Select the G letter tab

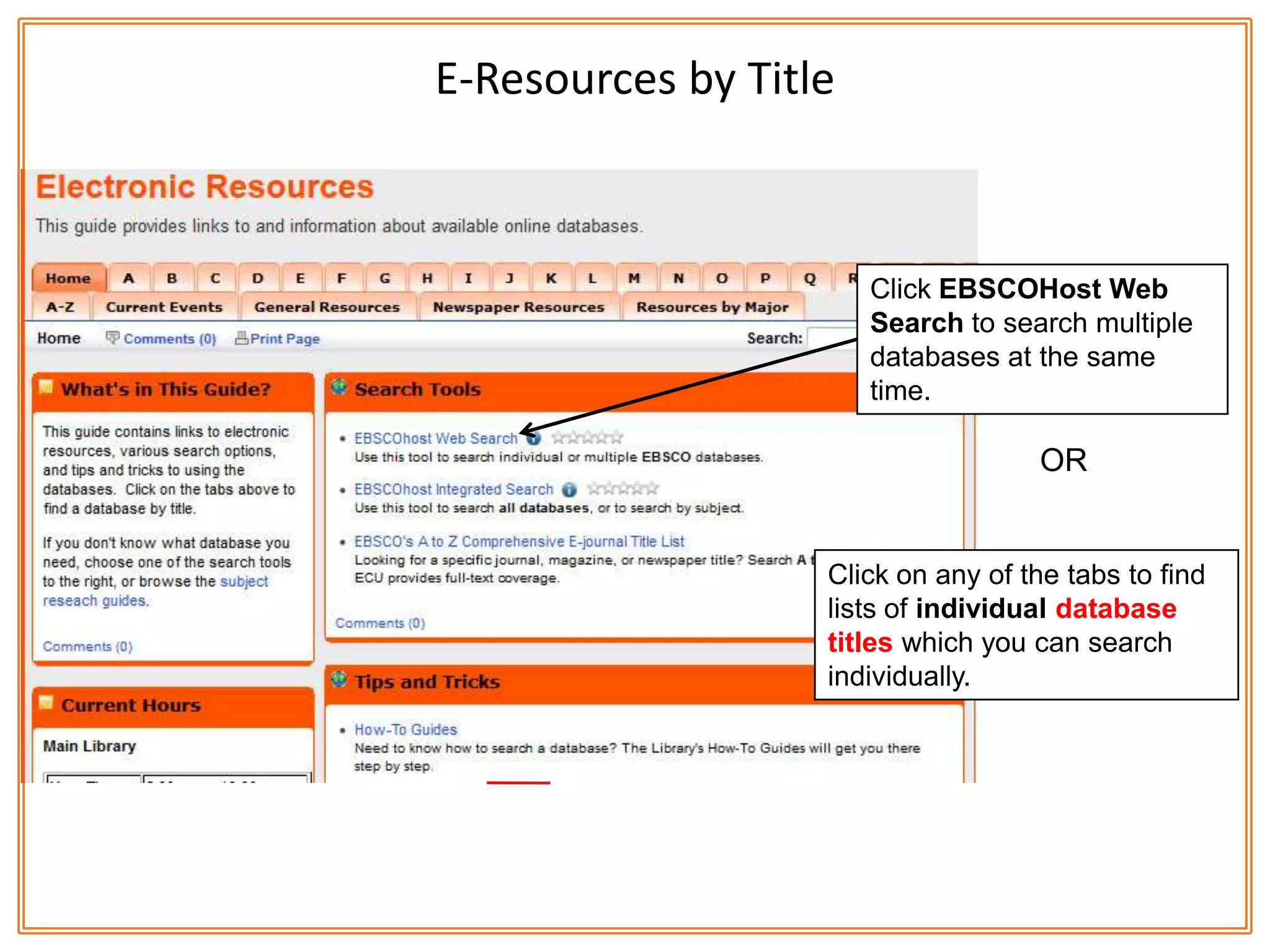(x=384, y=278)
